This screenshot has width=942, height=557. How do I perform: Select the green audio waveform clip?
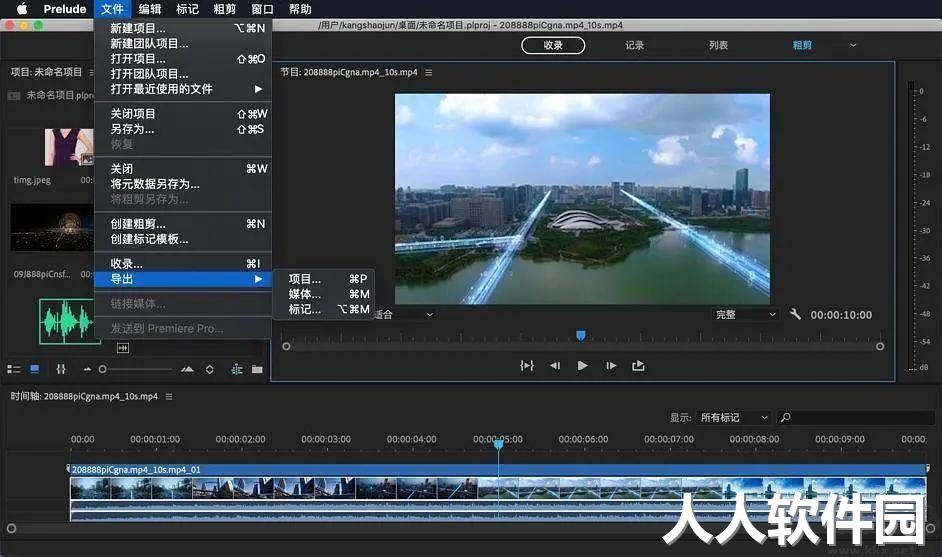[67, 321]
